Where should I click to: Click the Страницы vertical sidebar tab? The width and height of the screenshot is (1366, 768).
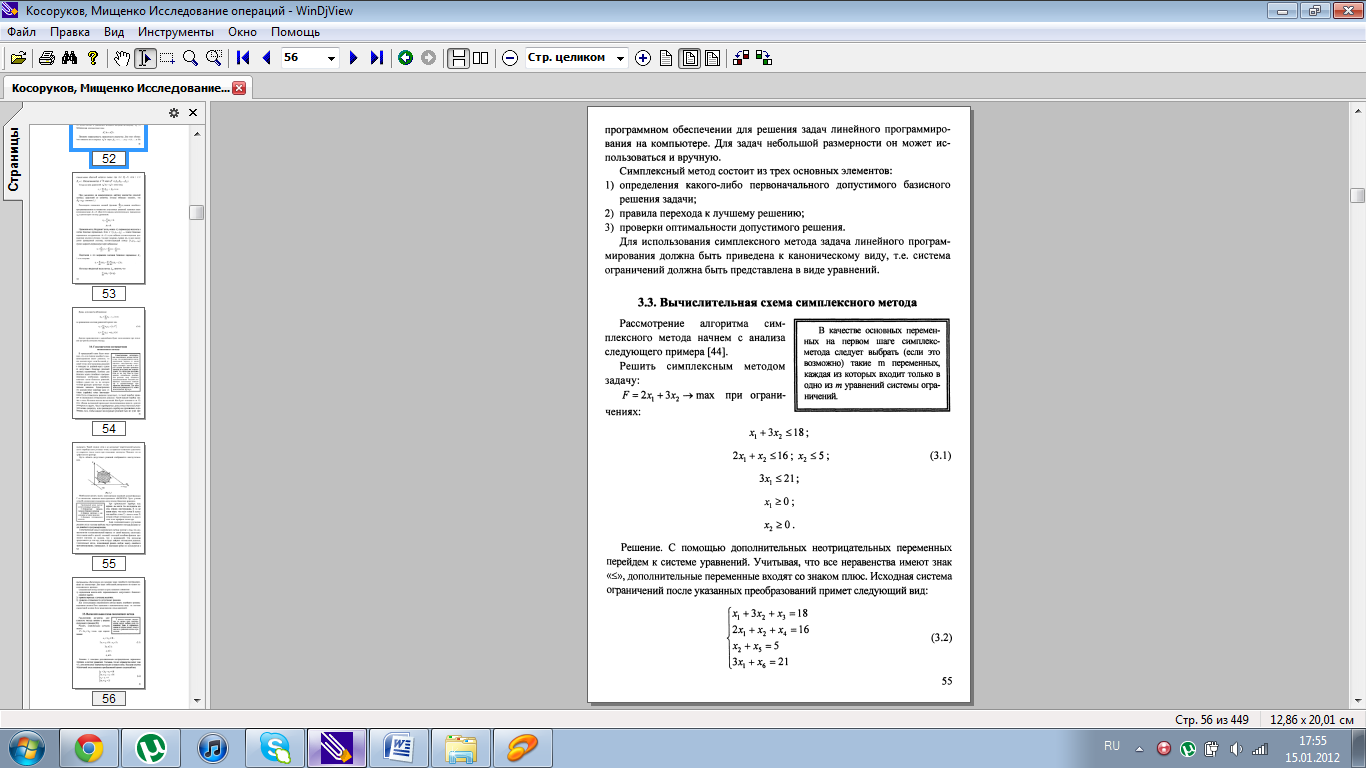(x=14, y=158)
